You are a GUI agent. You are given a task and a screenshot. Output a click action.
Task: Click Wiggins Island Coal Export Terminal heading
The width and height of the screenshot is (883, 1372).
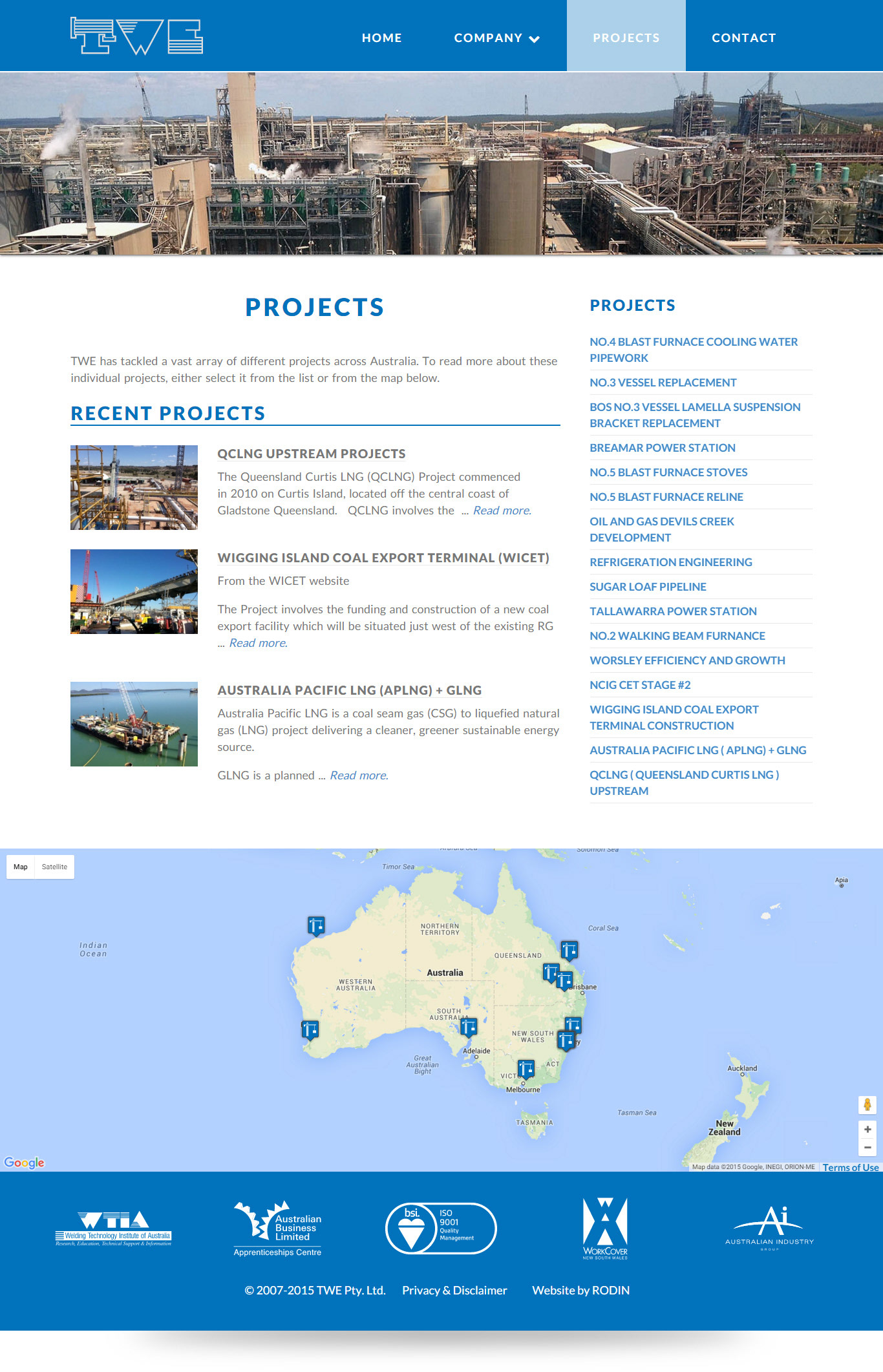[x=383, y=558]
